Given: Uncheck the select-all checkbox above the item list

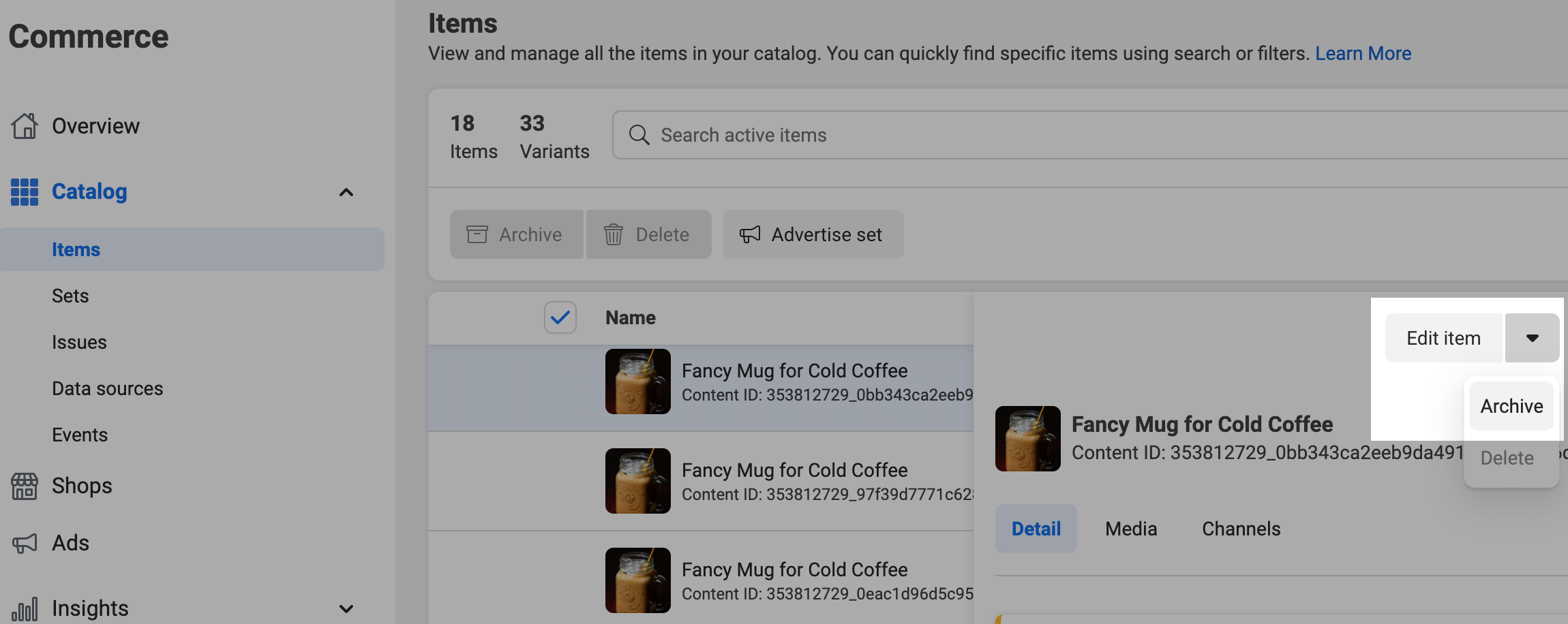Looking at the screenshot, I should (x=560, y=317).
